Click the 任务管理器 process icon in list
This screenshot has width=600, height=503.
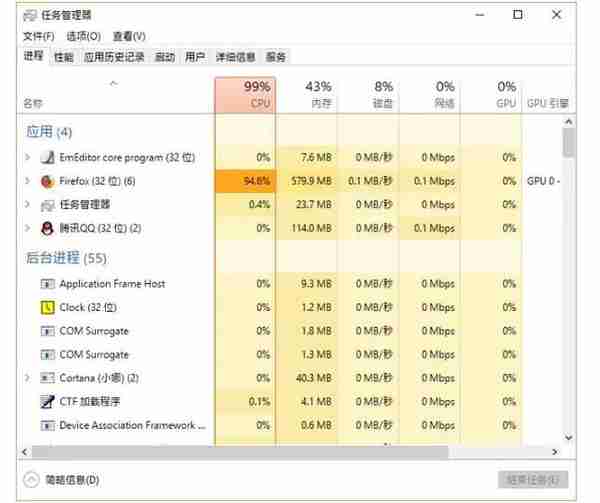pyautogui.click(x=47, y=205)
